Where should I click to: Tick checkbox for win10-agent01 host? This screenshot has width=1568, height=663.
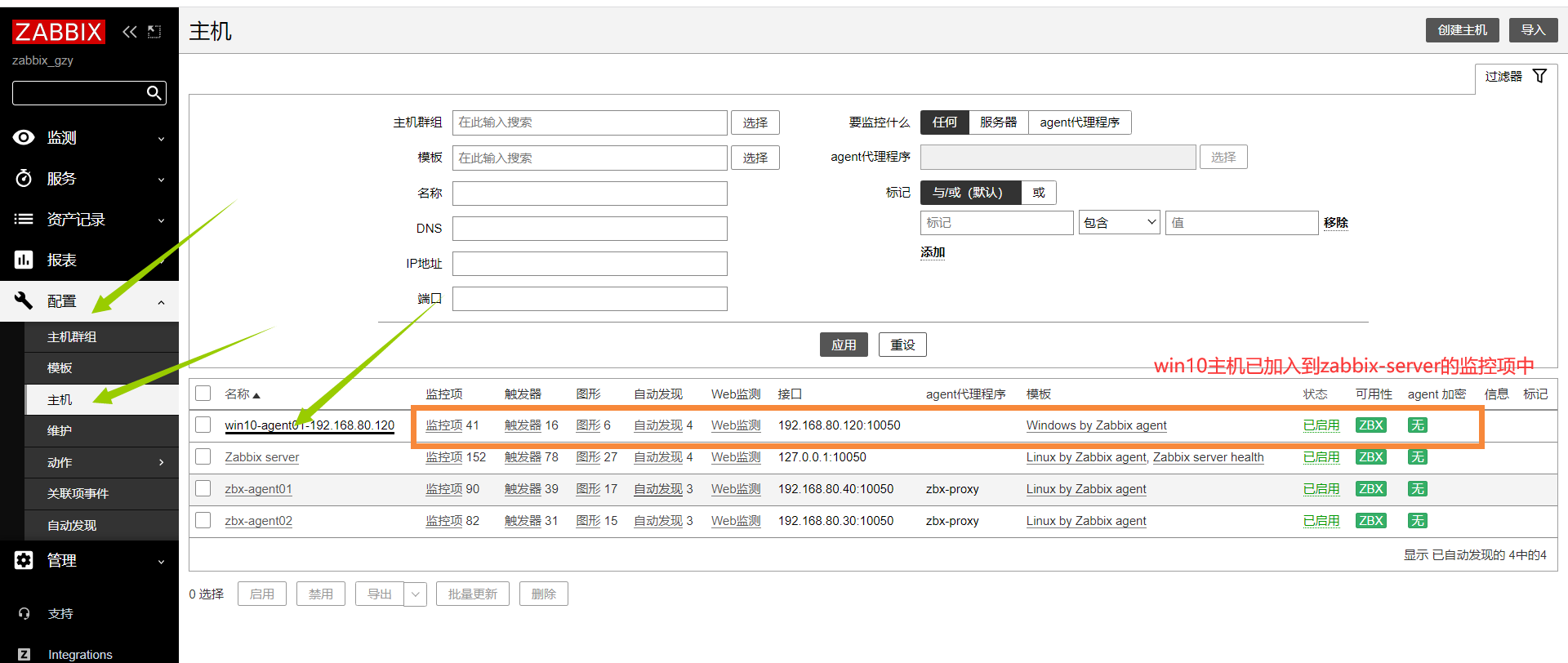pyautogui.click(x=203, y=425)
